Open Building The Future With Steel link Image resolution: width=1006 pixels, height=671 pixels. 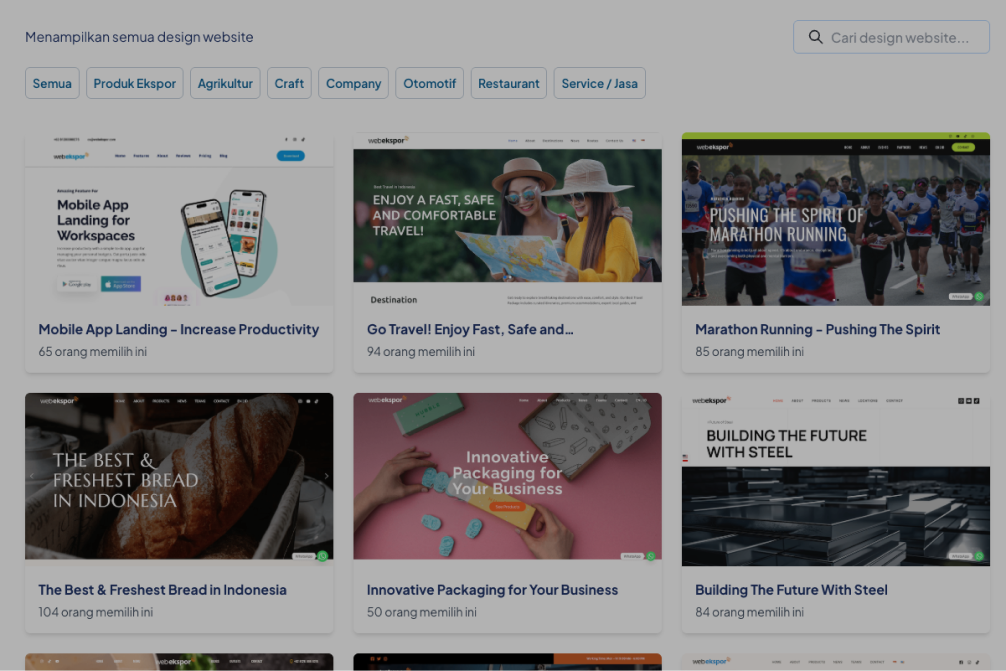point(791,590)
